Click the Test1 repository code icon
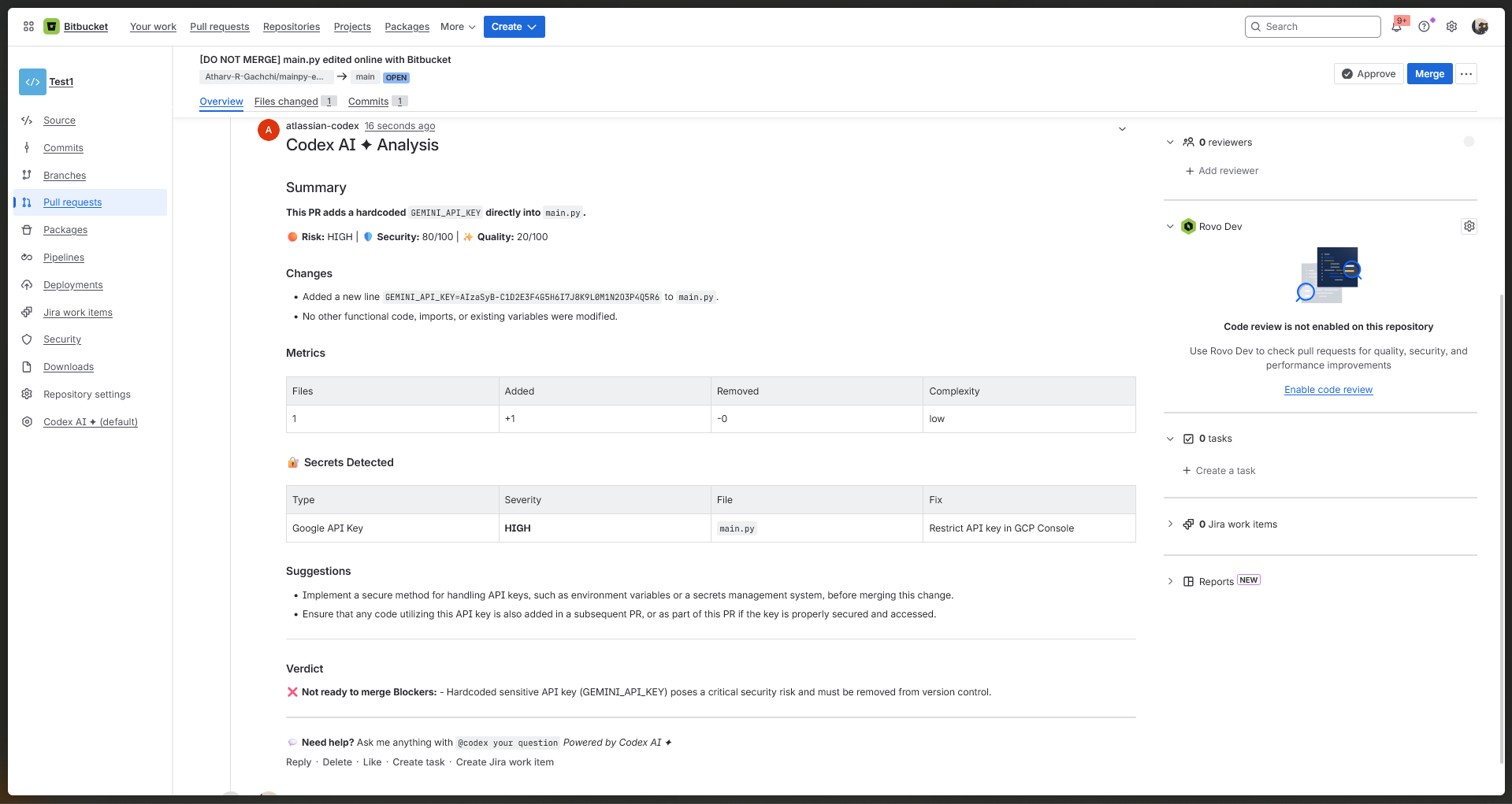 tap(32, 82)
